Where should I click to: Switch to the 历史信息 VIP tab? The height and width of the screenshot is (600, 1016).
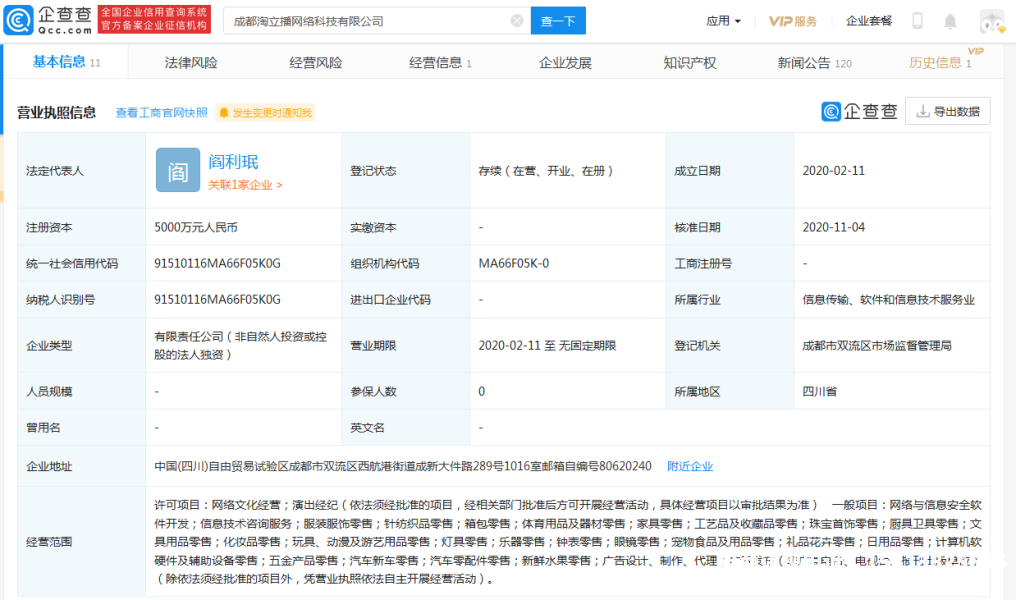tap(940, 62)
